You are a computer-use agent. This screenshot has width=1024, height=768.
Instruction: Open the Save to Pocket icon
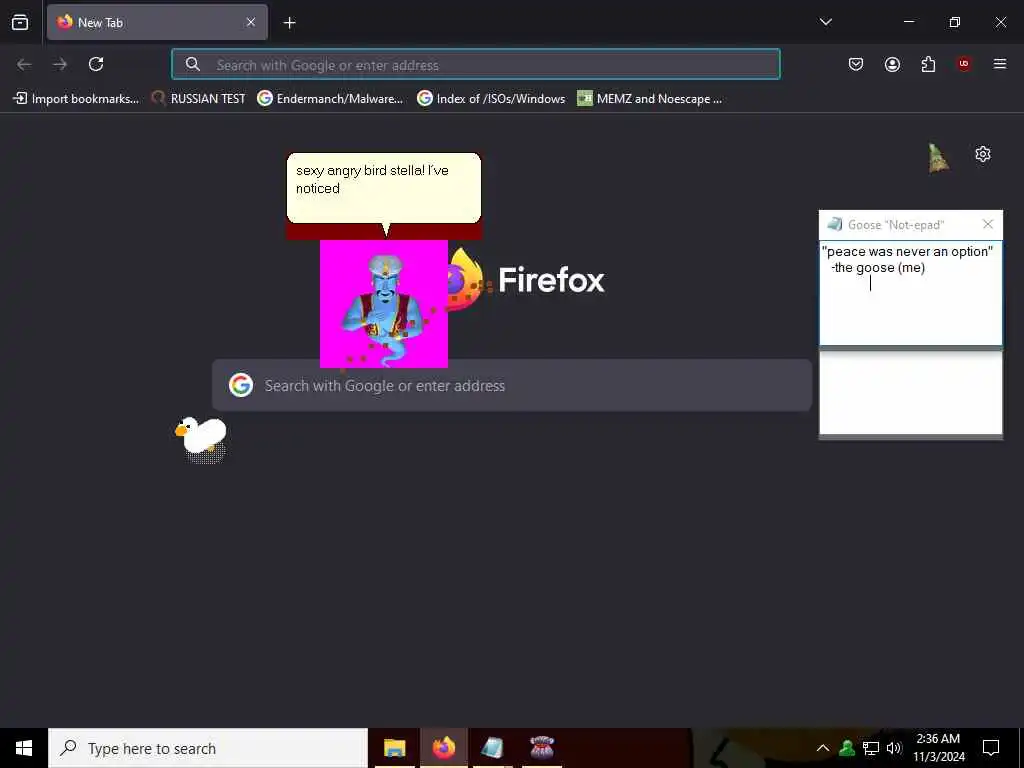point(856,64)
